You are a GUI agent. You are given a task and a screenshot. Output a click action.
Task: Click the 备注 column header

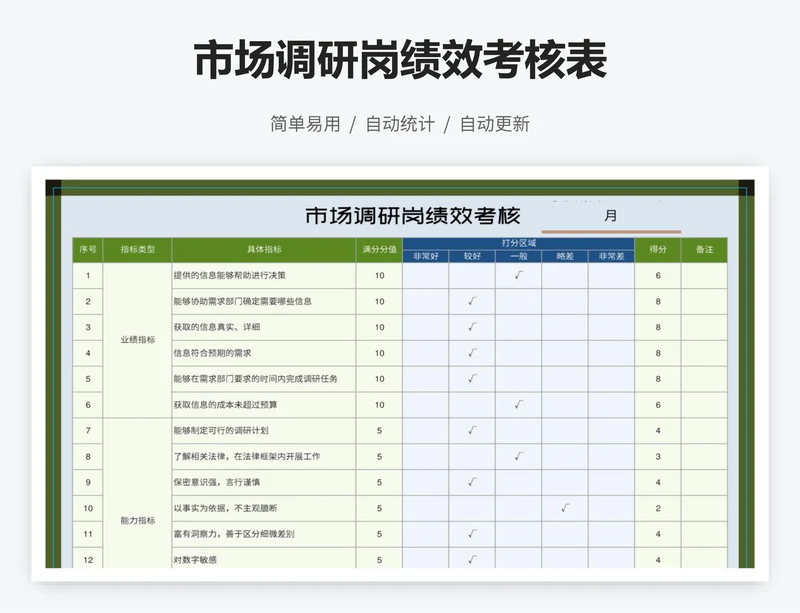[x=704, y=250]
